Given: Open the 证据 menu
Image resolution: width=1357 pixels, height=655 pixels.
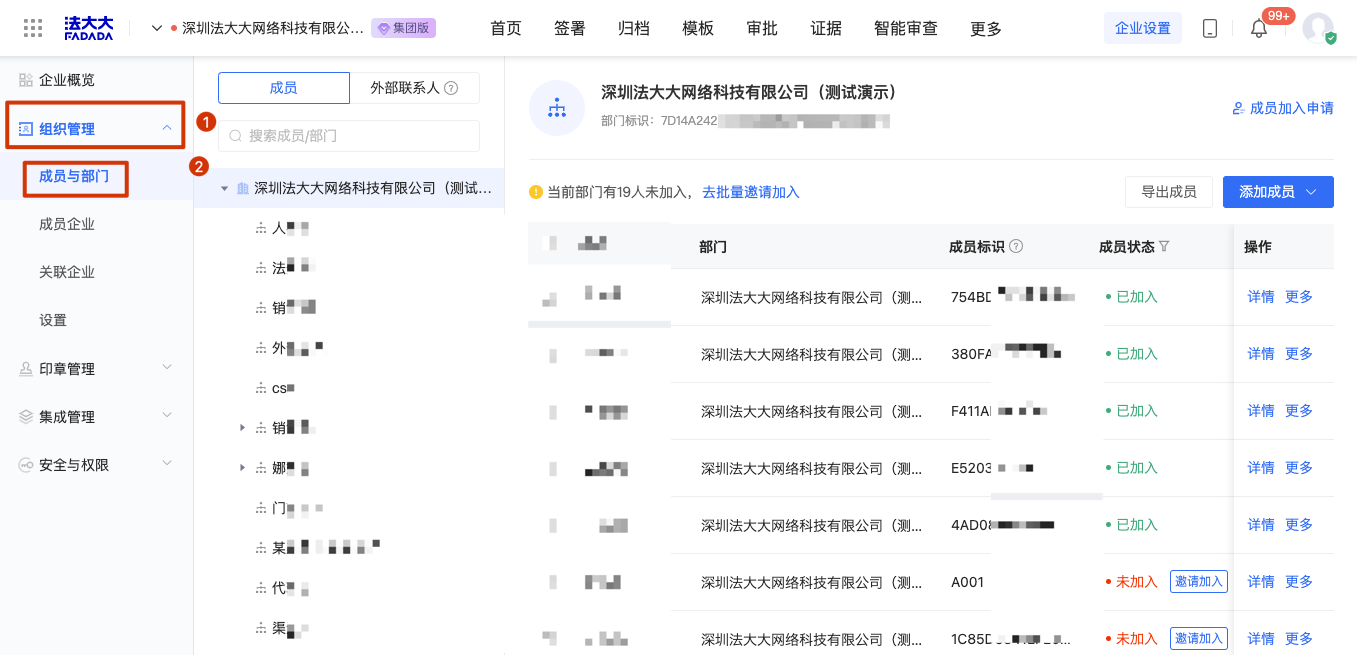Looking at the screenshot, I should 826,28.
